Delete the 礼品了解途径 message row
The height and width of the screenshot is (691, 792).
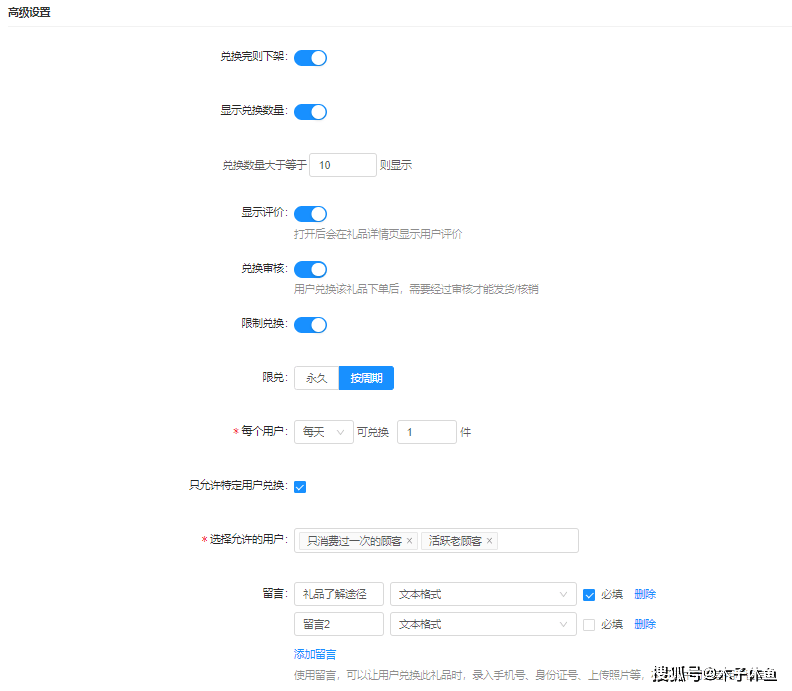pos(645,594)
